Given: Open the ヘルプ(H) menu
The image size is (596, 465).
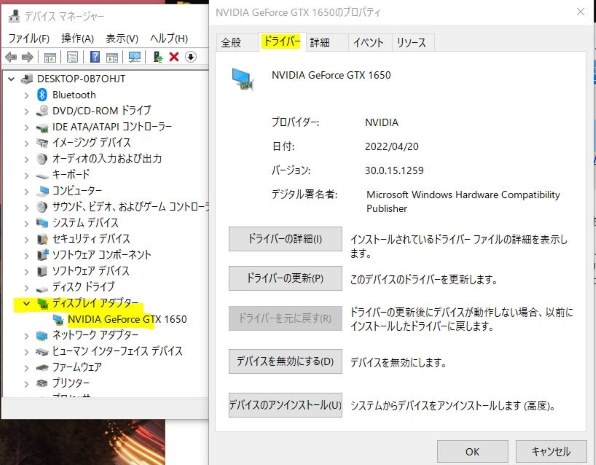Looking at the screenshot, I should [x=169, y=38].
